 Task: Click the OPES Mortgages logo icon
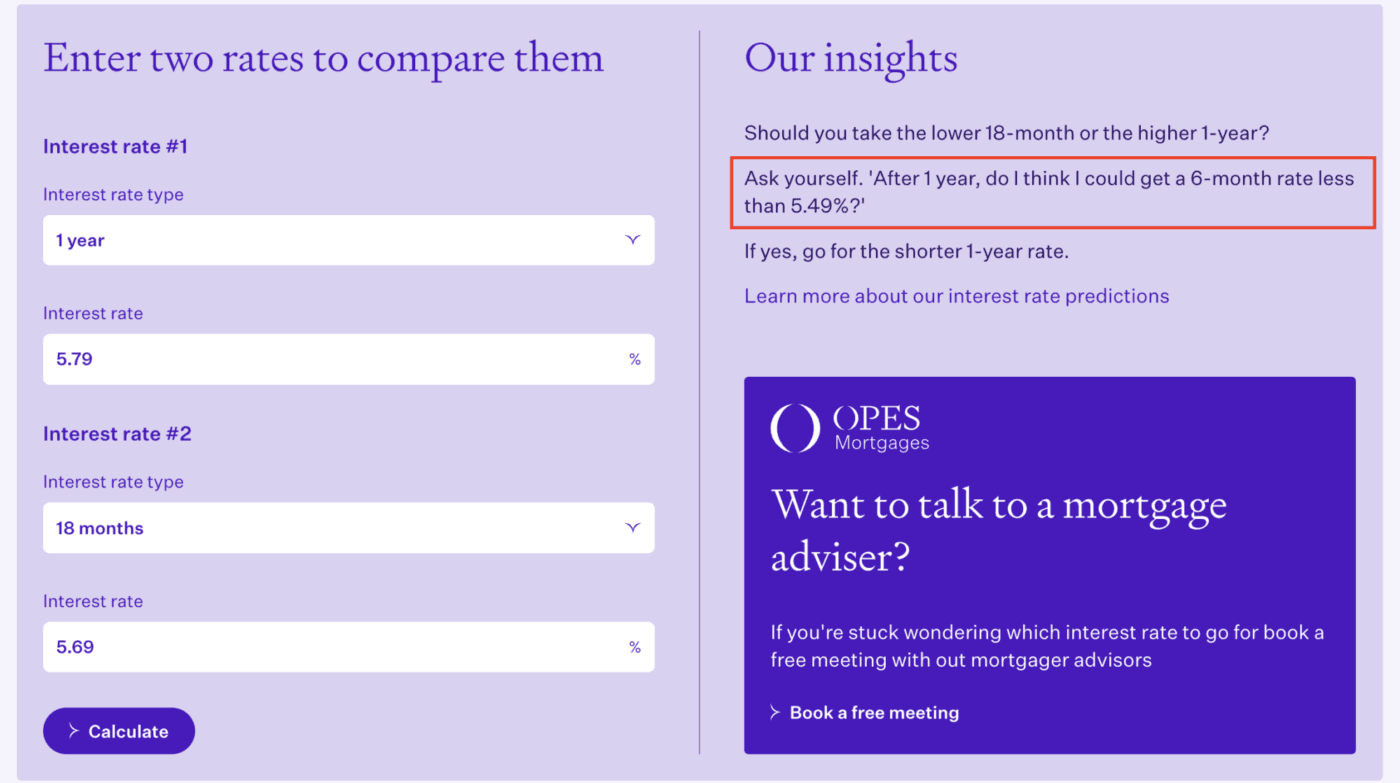[x=795, y=427]
